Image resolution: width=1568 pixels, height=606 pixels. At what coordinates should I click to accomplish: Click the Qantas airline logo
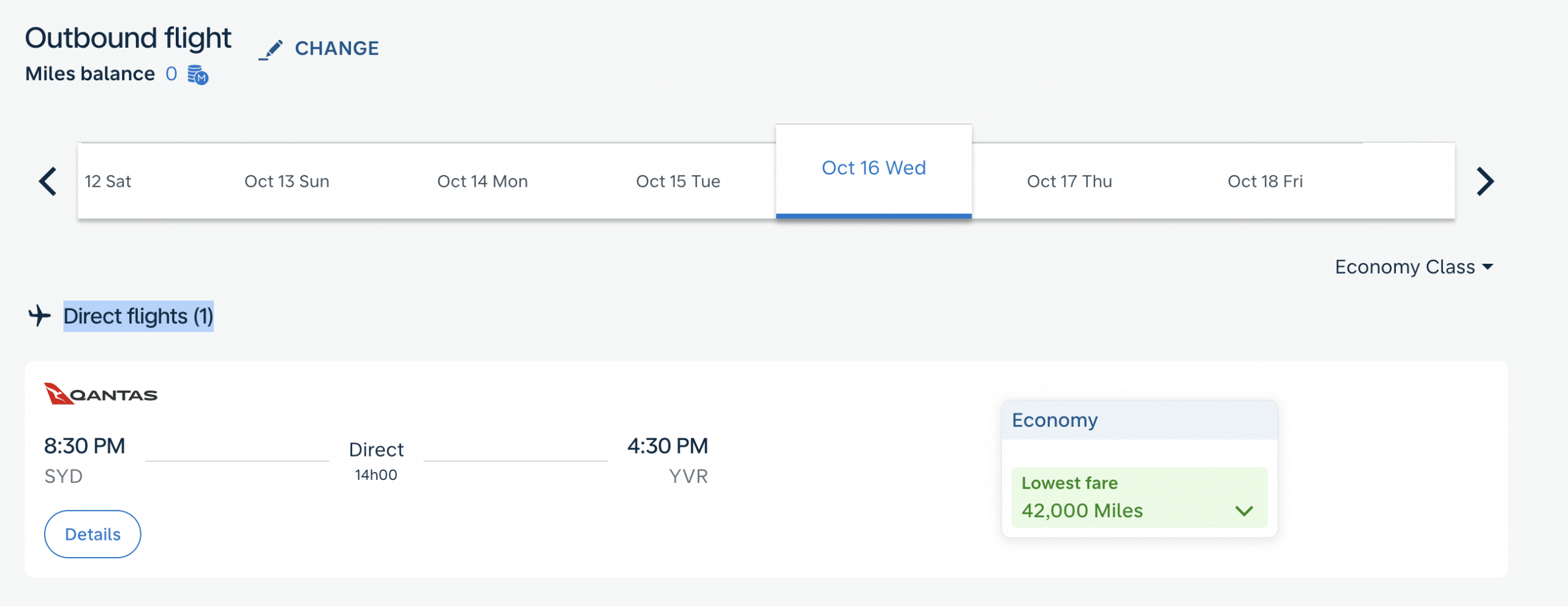(101, 394)
